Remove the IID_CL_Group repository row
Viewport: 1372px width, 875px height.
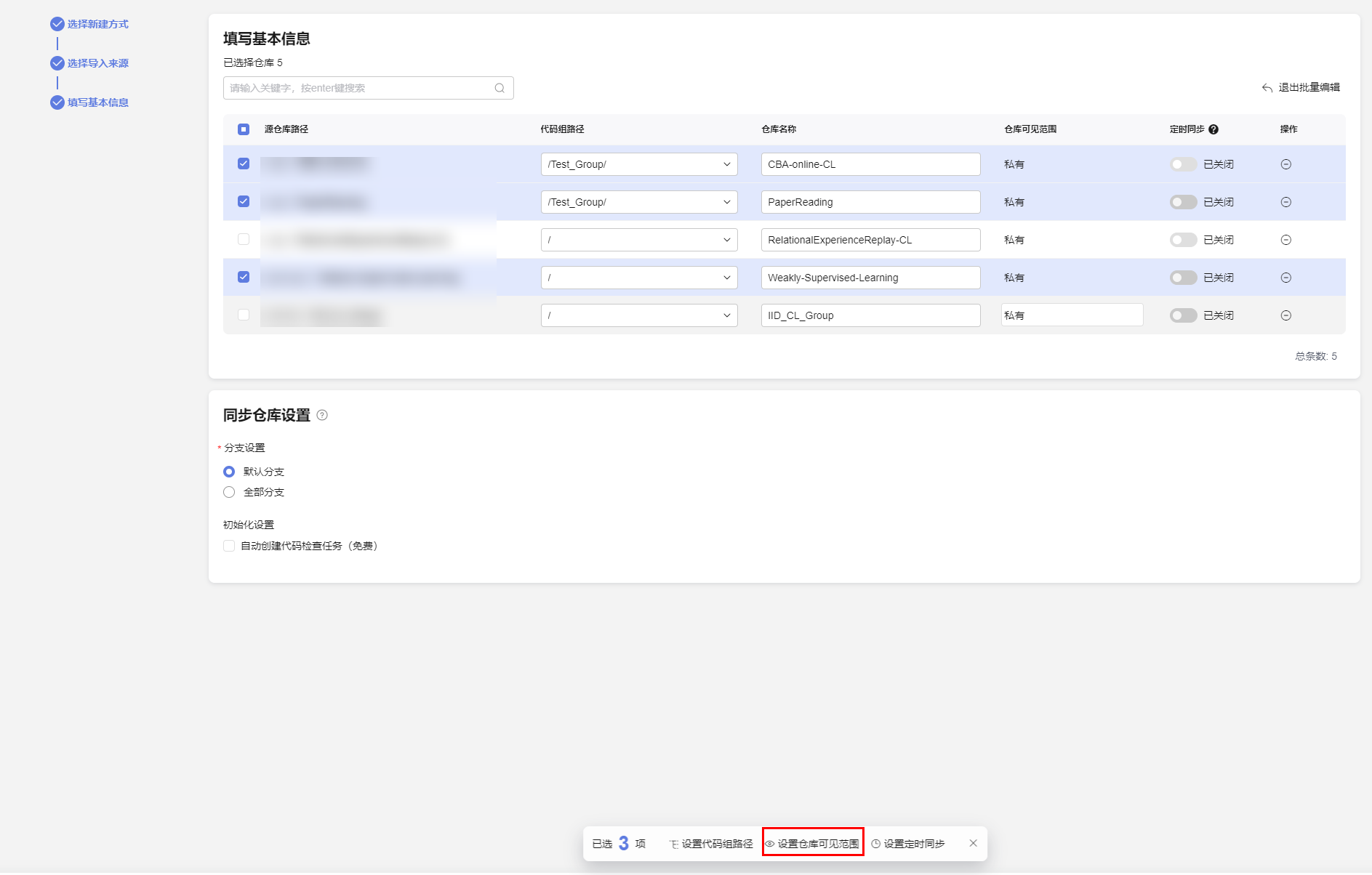[1285, 315]
